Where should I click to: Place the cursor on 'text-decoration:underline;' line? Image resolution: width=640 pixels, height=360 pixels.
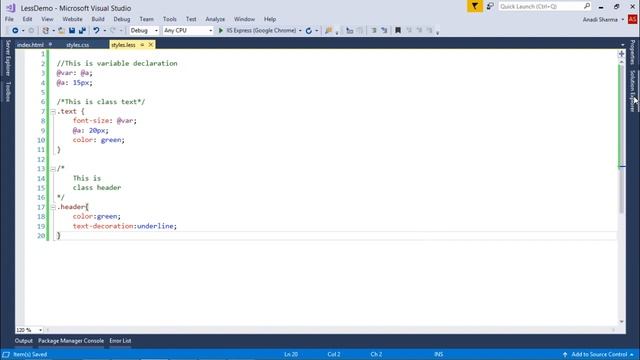coord(125,226)
